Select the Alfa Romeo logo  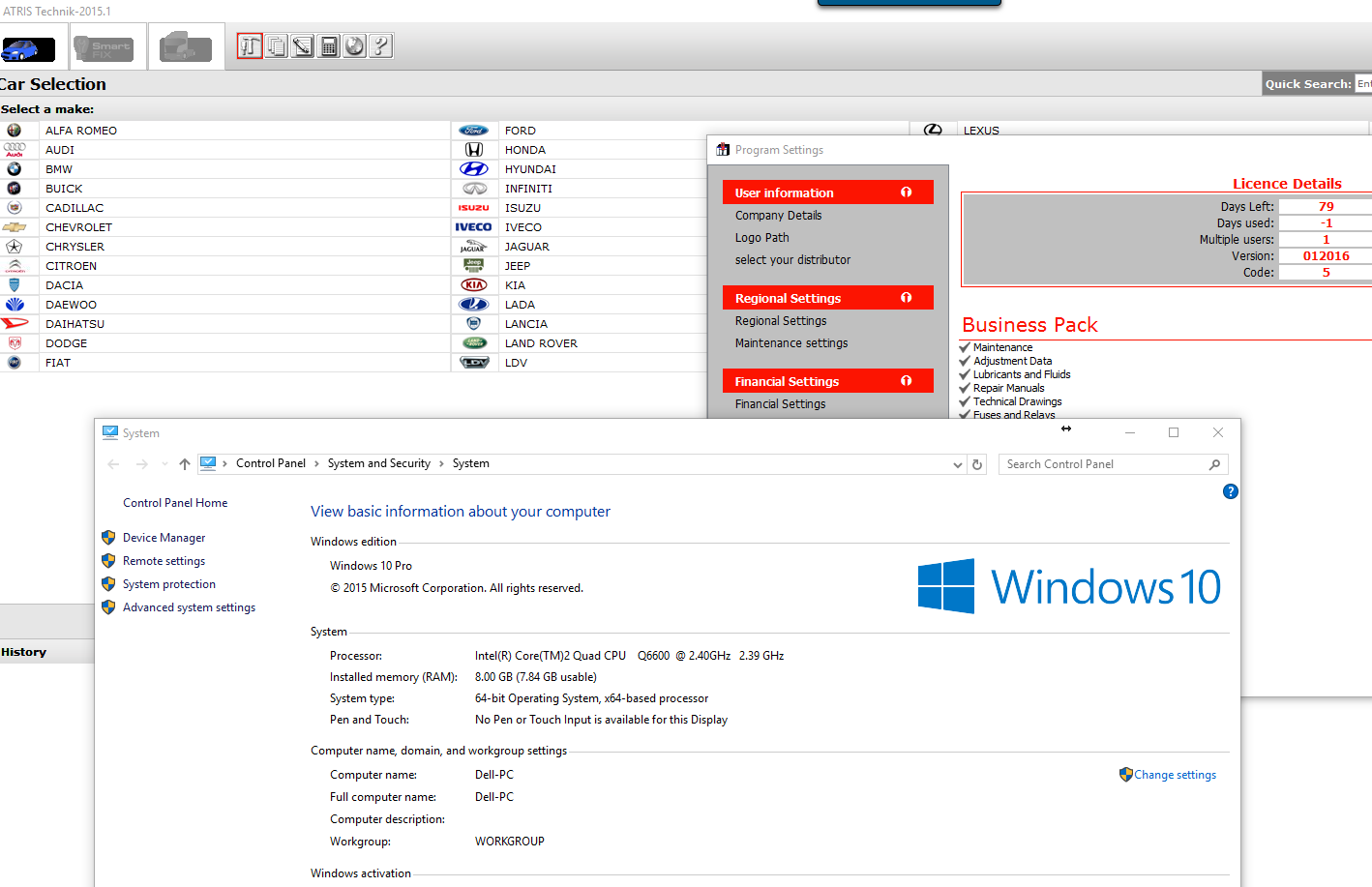pos(15,131)
